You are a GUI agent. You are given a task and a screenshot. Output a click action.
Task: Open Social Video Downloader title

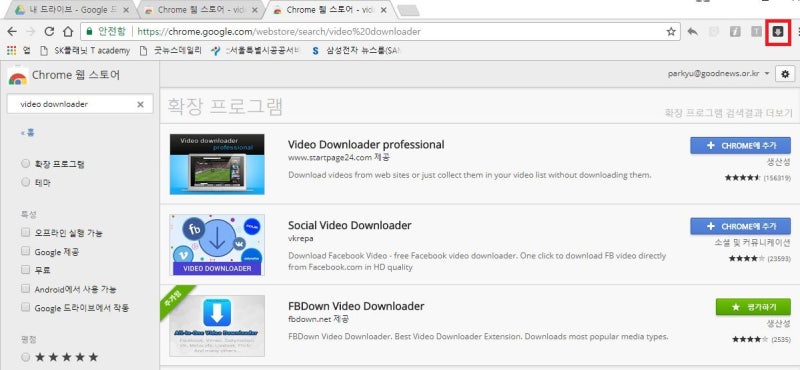[349, 225]
